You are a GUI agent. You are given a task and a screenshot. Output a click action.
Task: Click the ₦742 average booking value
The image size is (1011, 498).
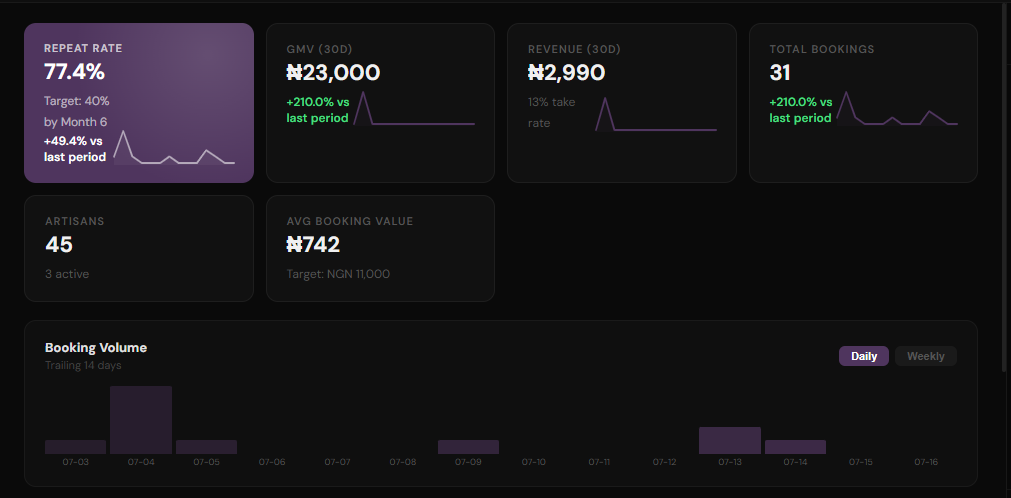[313, 244]
